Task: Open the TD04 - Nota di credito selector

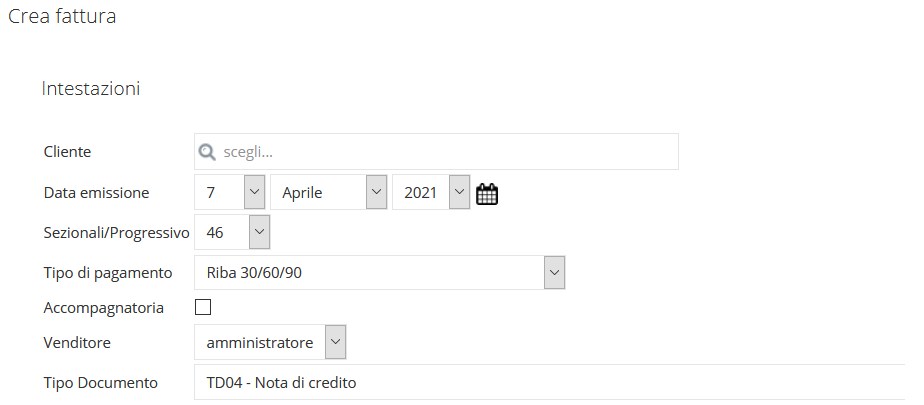Action: coord(549,382)
